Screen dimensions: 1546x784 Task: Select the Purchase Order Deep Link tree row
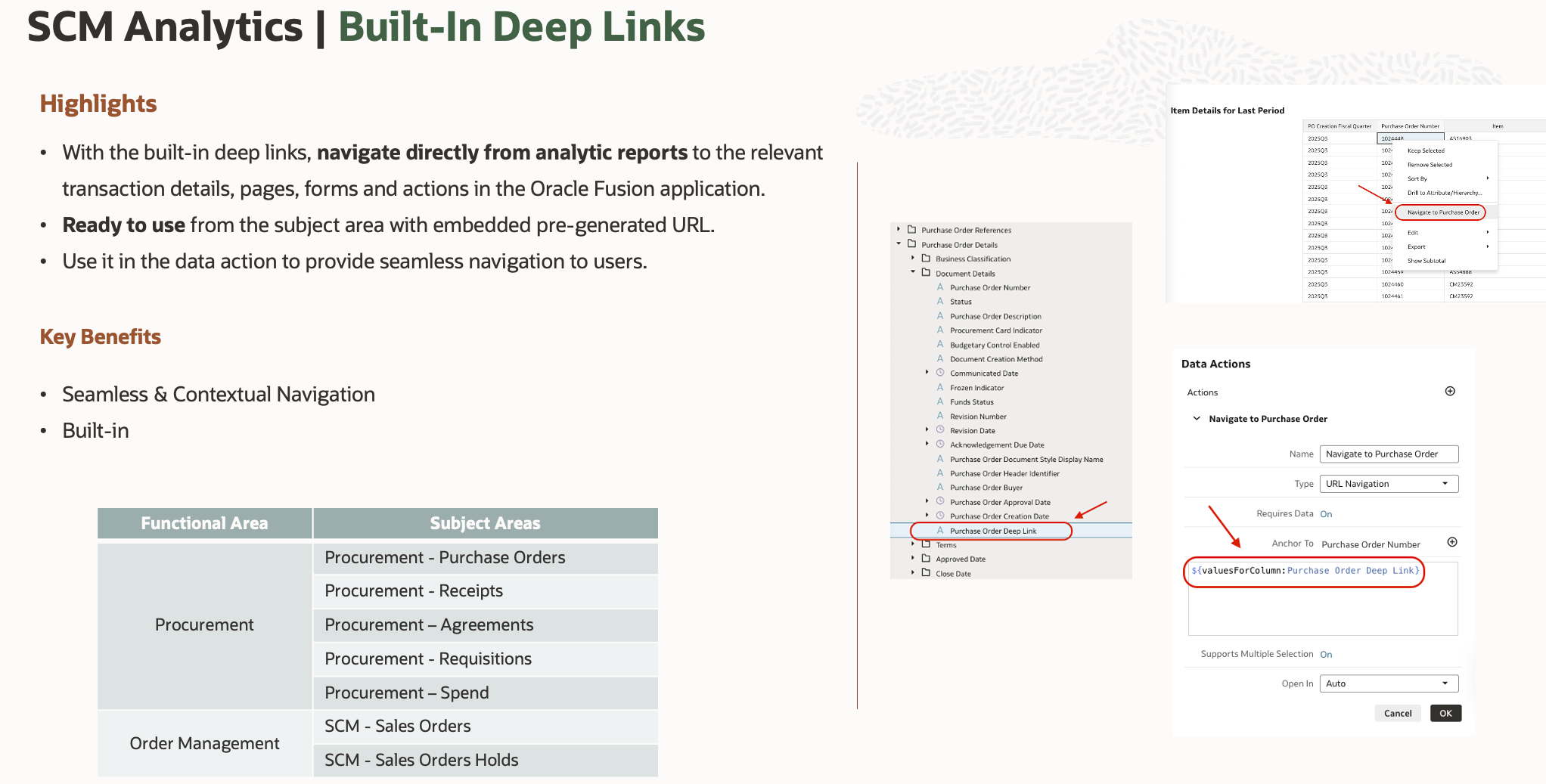[x=1011, y=531]
